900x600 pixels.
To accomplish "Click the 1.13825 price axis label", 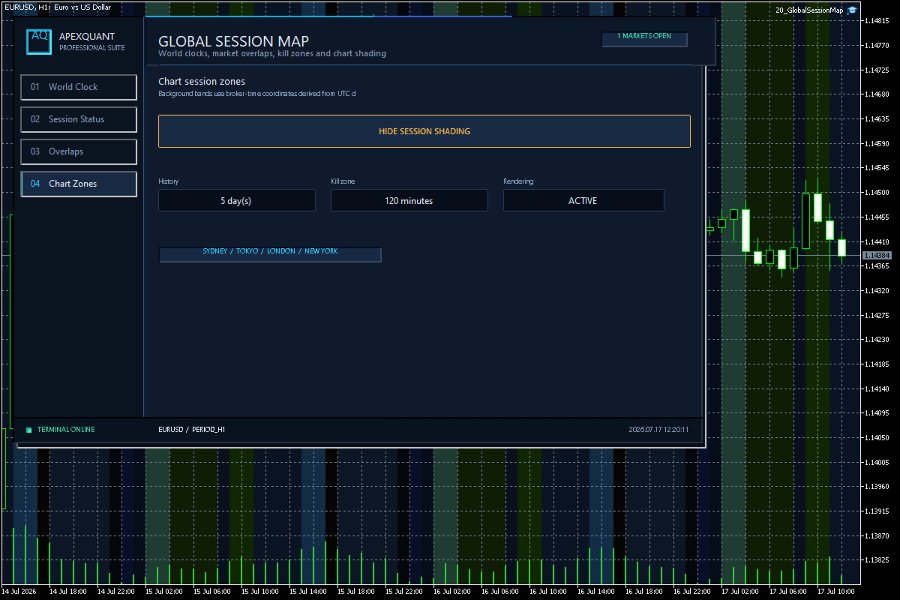I will [x=876, y=560].
